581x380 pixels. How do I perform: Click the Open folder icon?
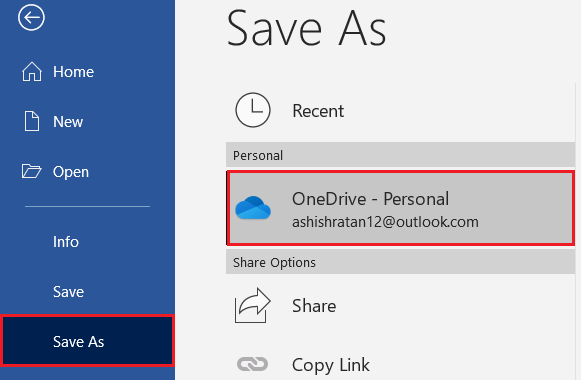tap(31, 171)
